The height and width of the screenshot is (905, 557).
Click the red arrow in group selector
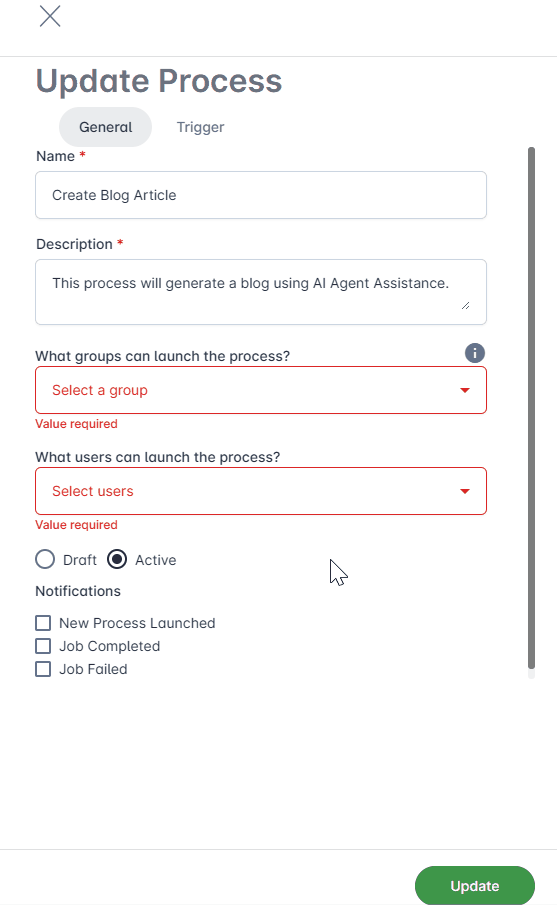(x=465, y=390)
